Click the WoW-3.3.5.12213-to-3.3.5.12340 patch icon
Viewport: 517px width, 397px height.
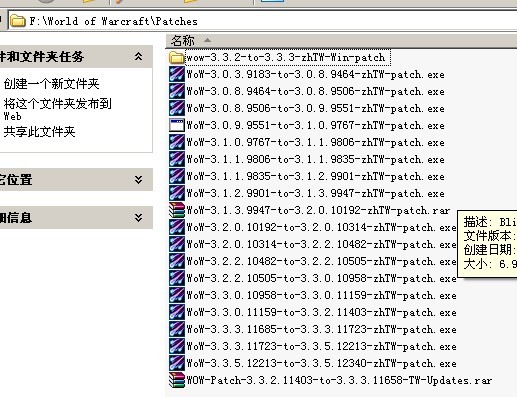[177, 363]
